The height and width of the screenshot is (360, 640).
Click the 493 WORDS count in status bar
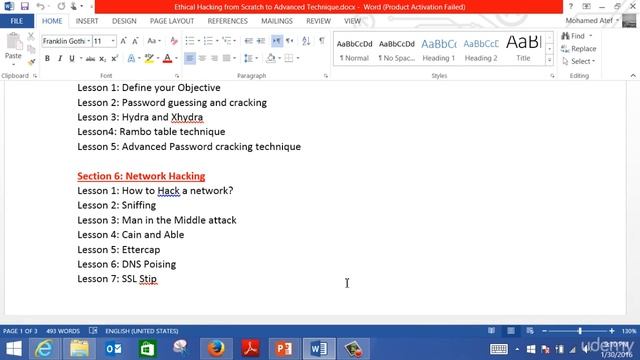[x=63, y=331]
